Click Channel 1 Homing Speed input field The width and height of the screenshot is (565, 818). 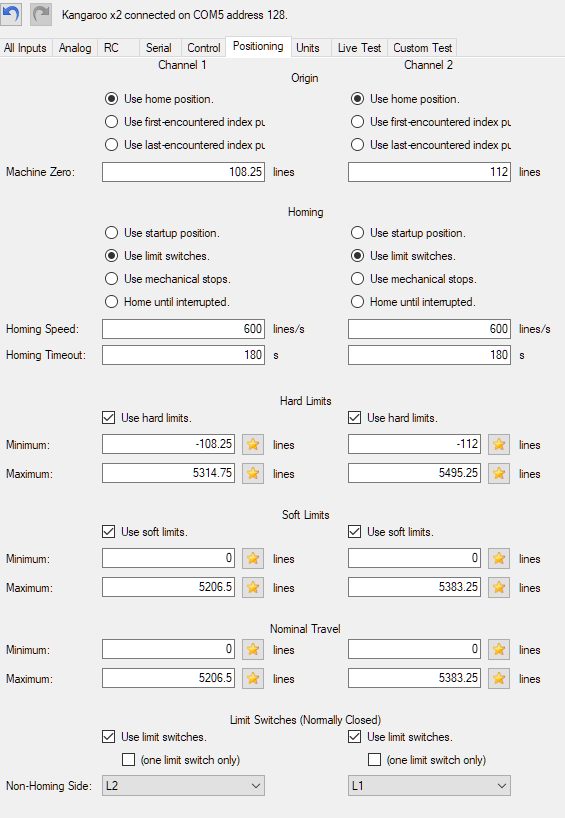(183, 329)
